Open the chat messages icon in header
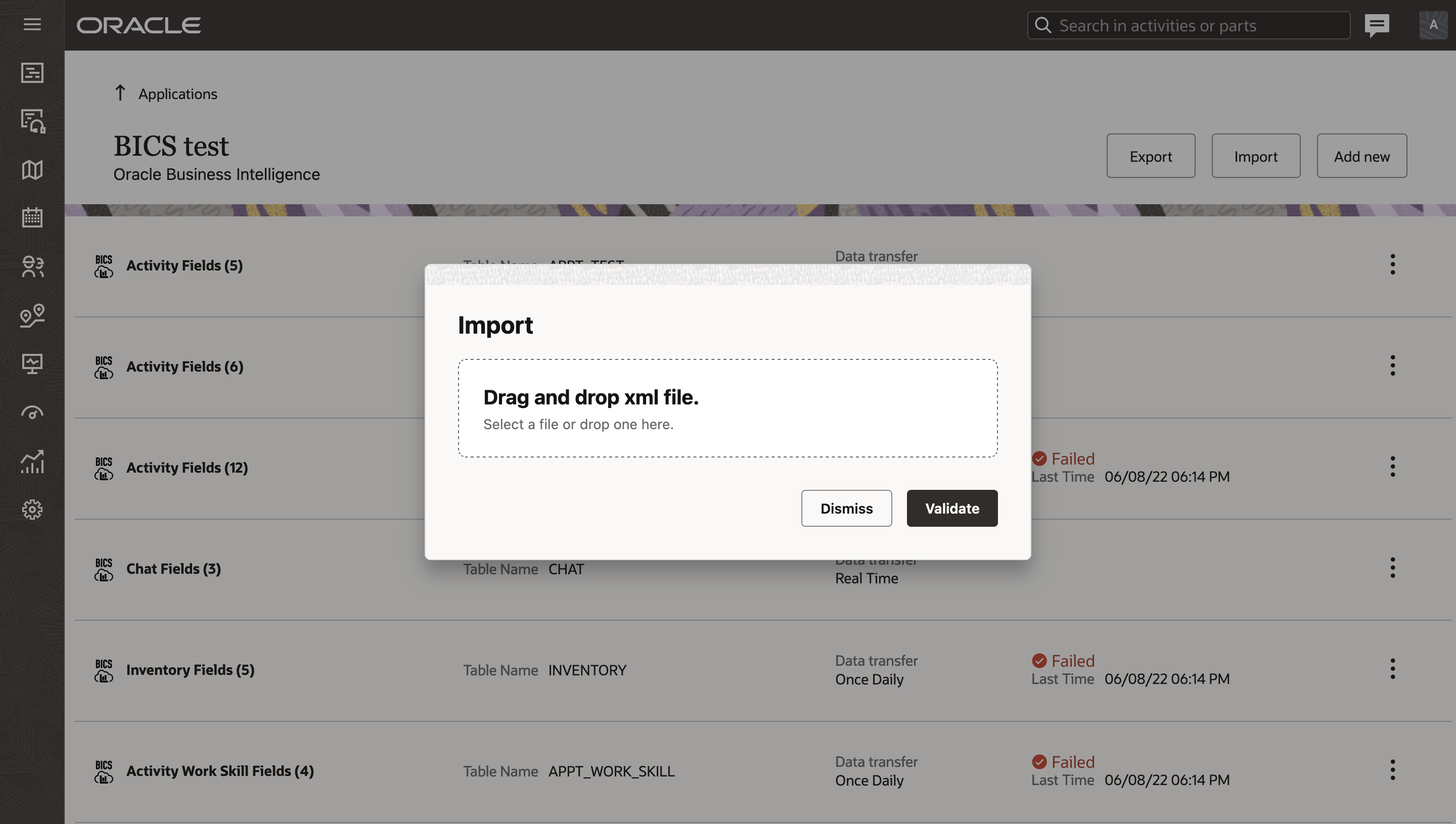1456x824 pixels. click(x=1377, y=25)
